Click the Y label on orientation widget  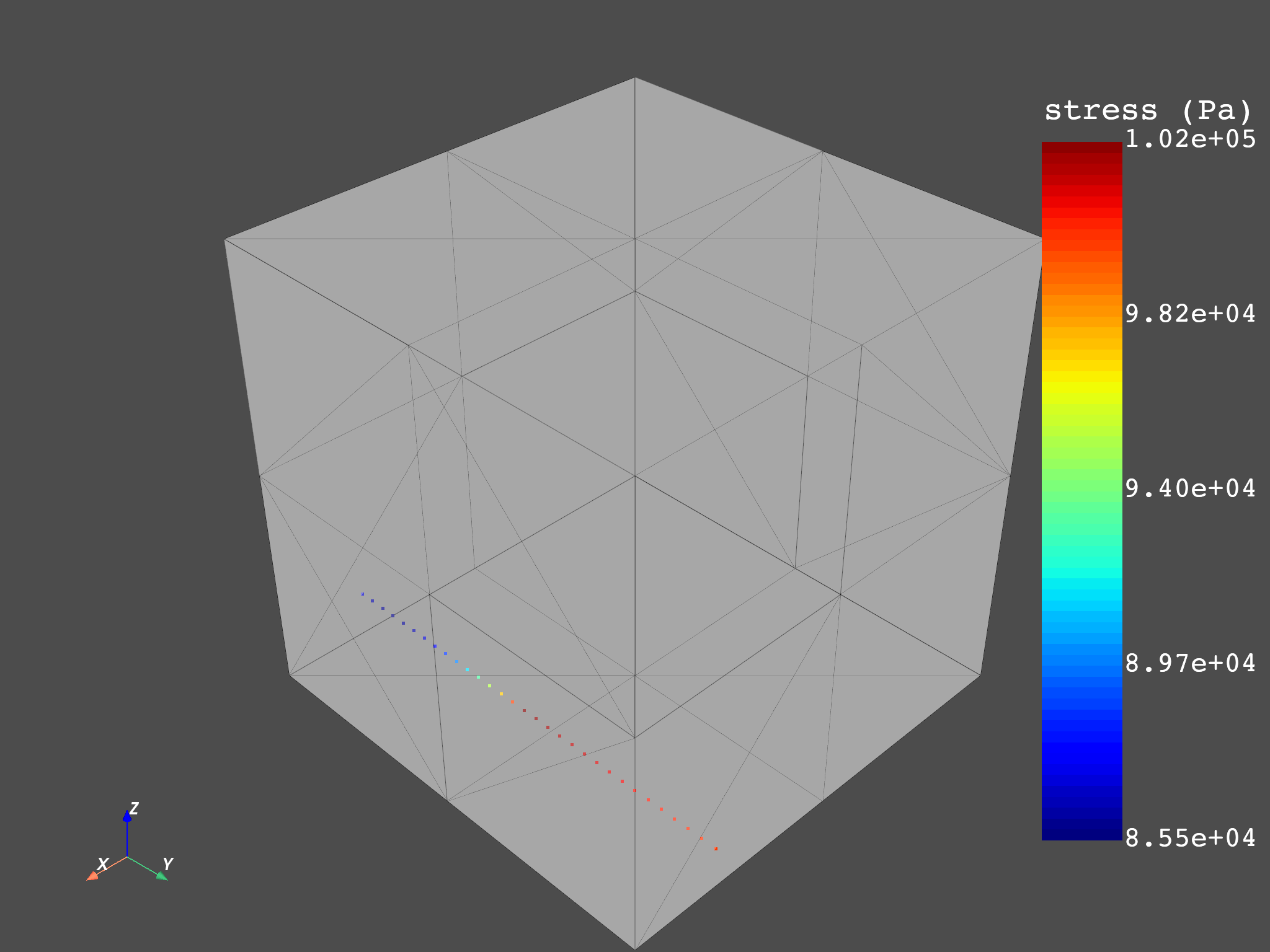pos(167,863)
